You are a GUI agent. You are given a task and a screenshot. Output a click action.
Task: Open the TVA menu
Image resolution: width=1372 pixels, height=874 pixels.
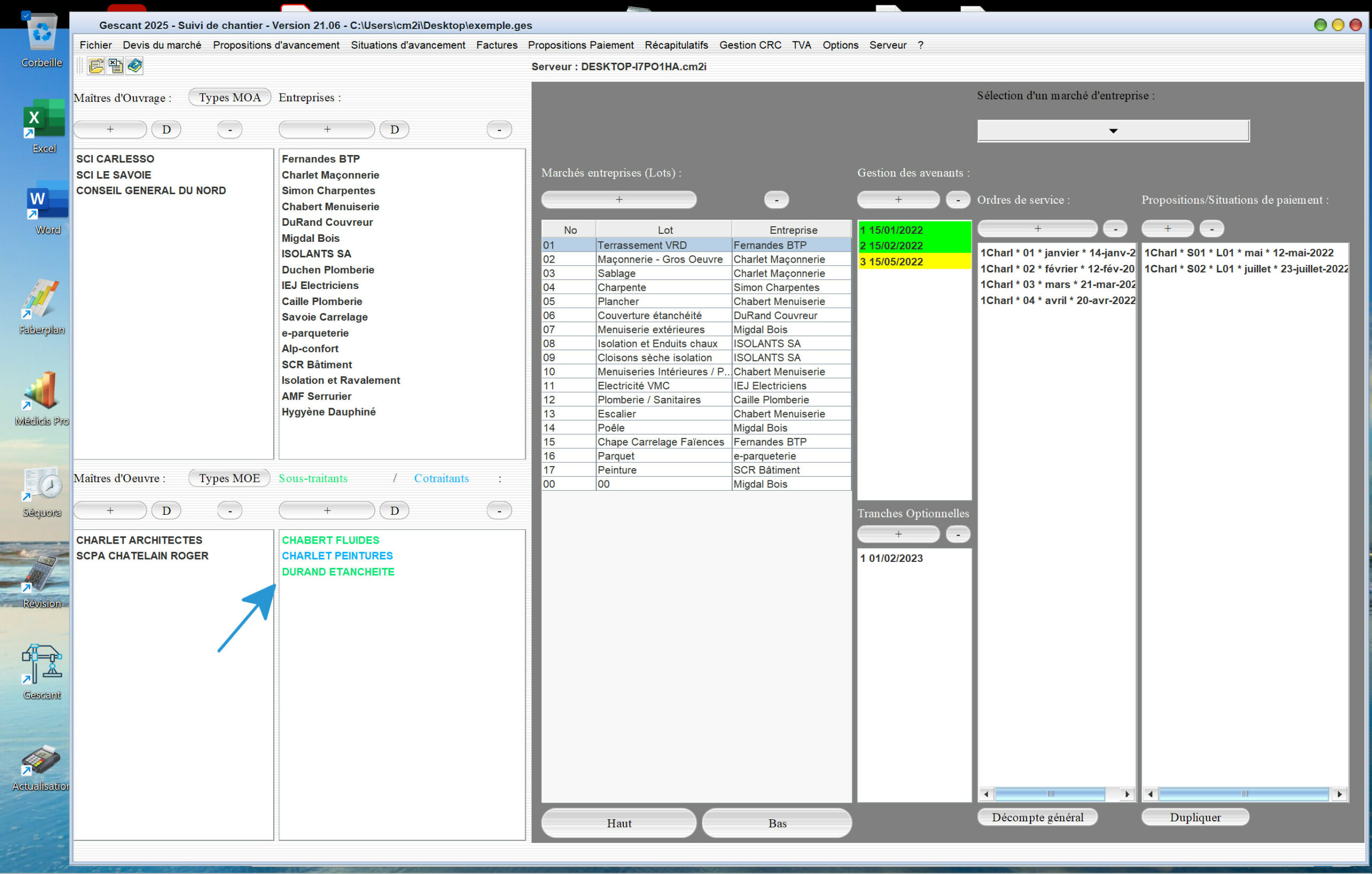(801, 45)
